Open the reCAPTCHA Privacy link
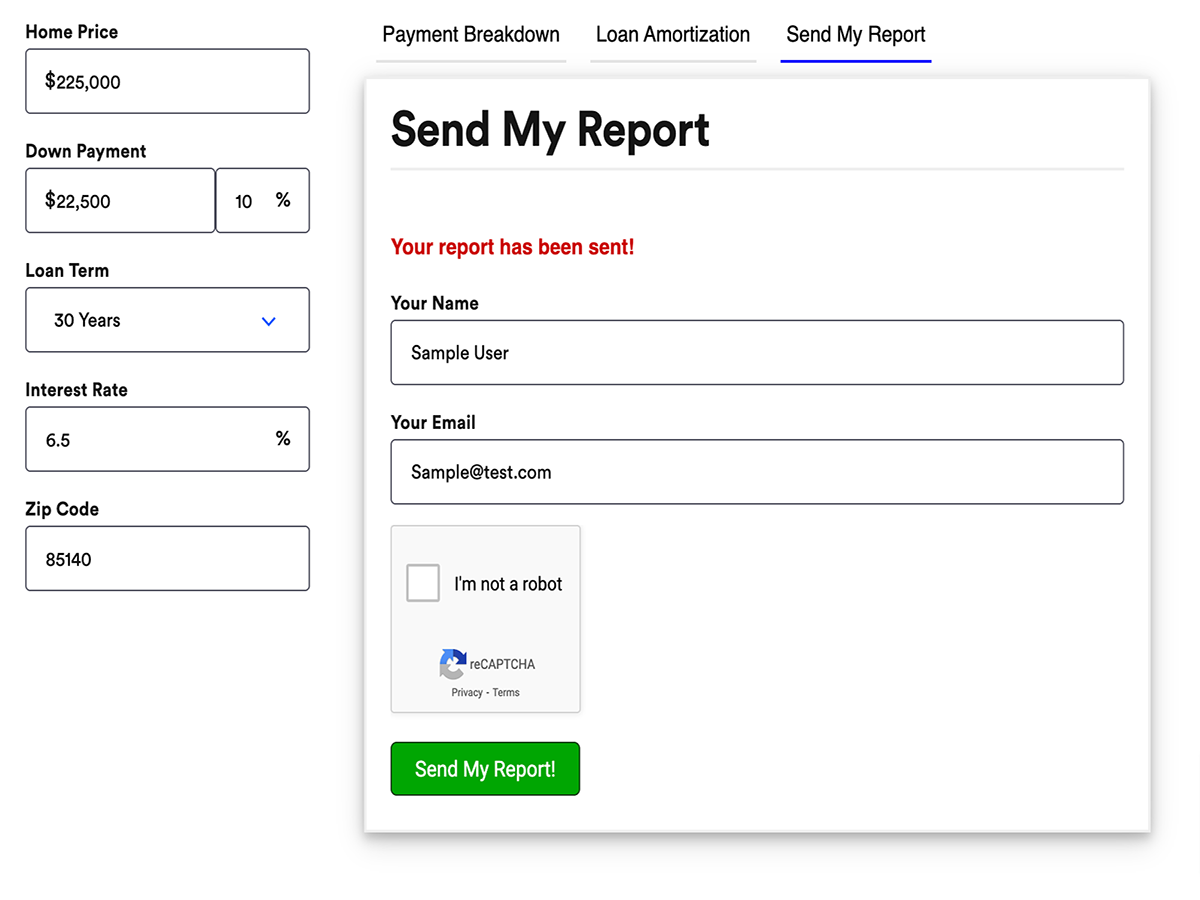This screenshot has width=1200, height=900. (466, 692)
